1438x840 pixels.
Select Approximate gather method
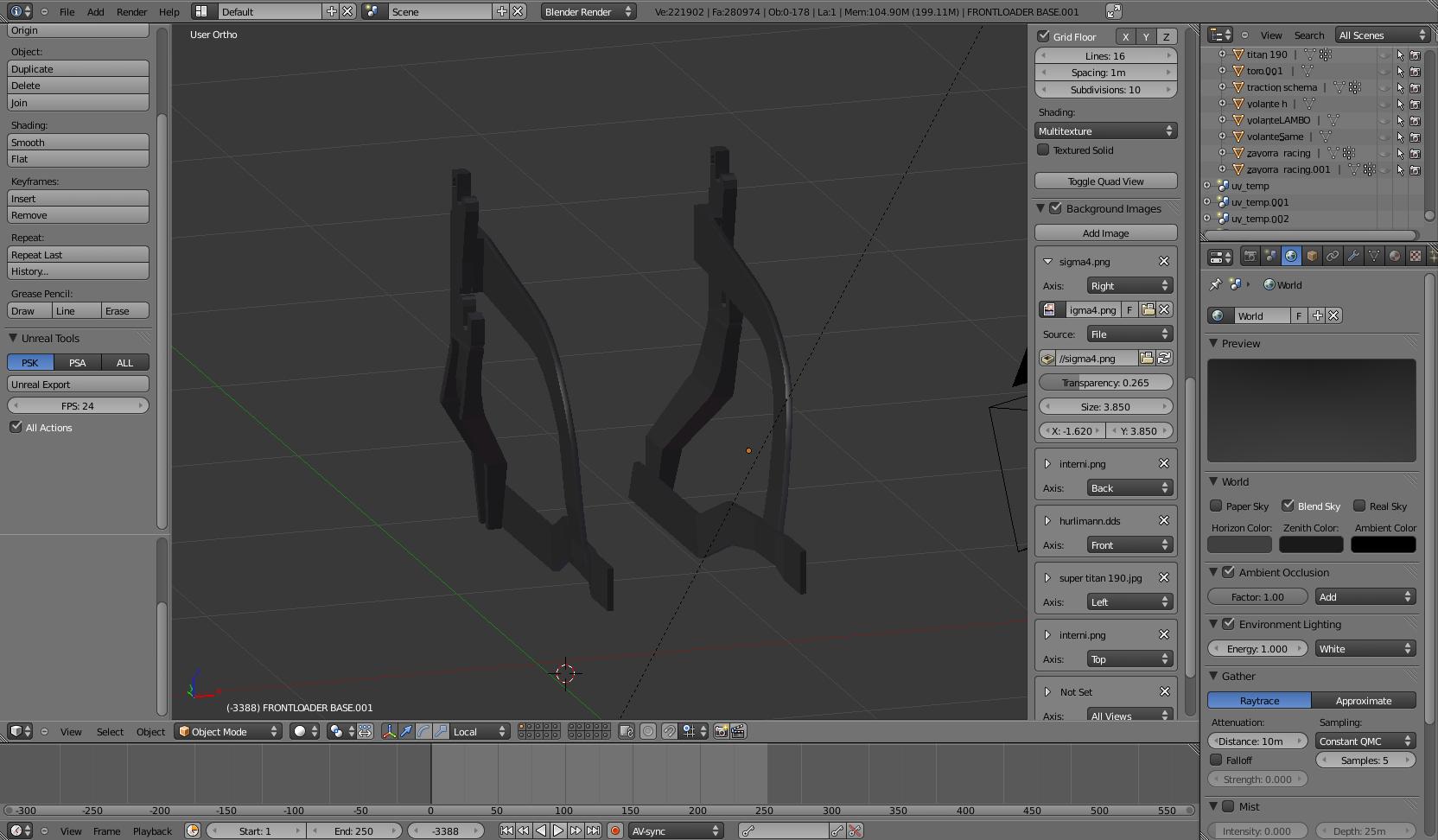coord(1364,700)
